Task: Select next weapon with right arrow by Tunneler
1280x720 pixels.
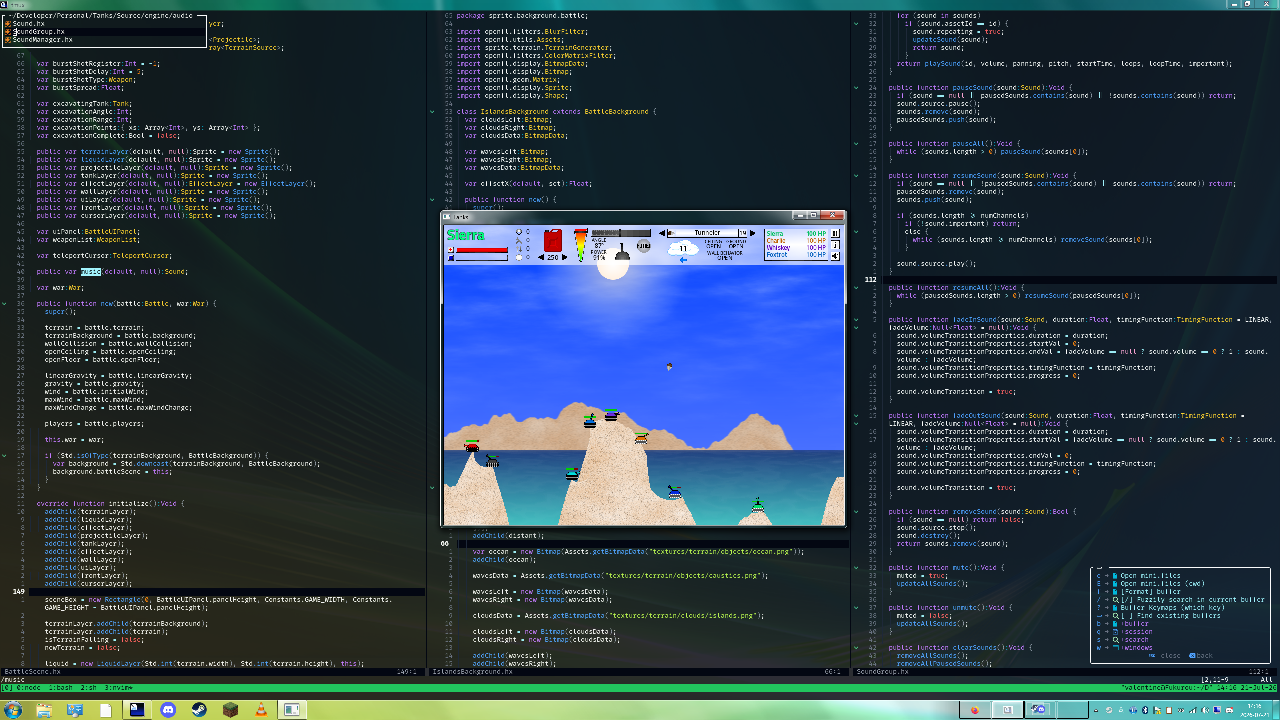Action: [x=752, y=233]
